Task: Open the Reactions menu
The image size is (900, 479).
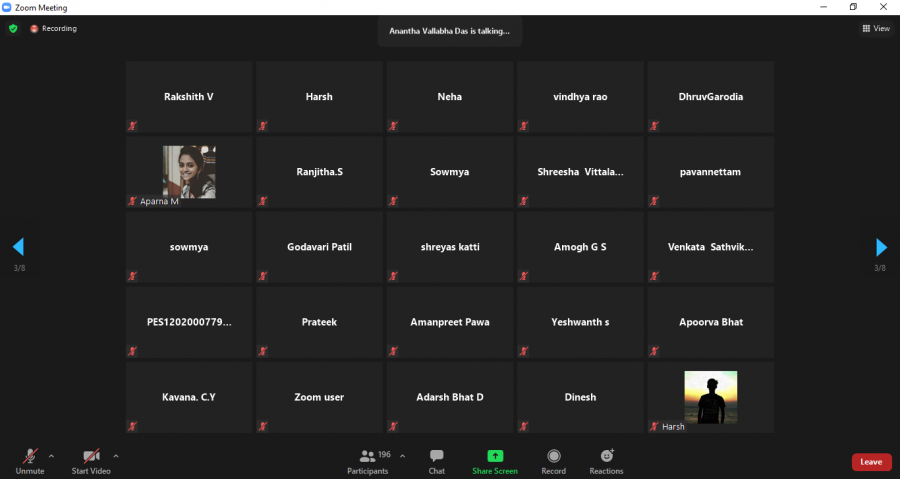Action: click(606, 457)
